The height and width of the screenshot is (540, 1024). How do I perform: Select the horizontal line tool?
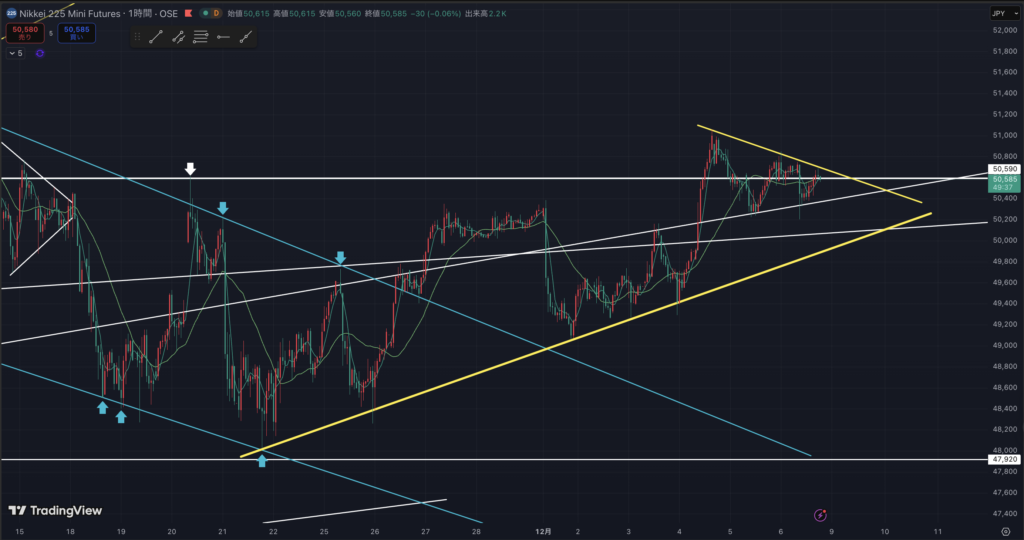tap(223, 37)
